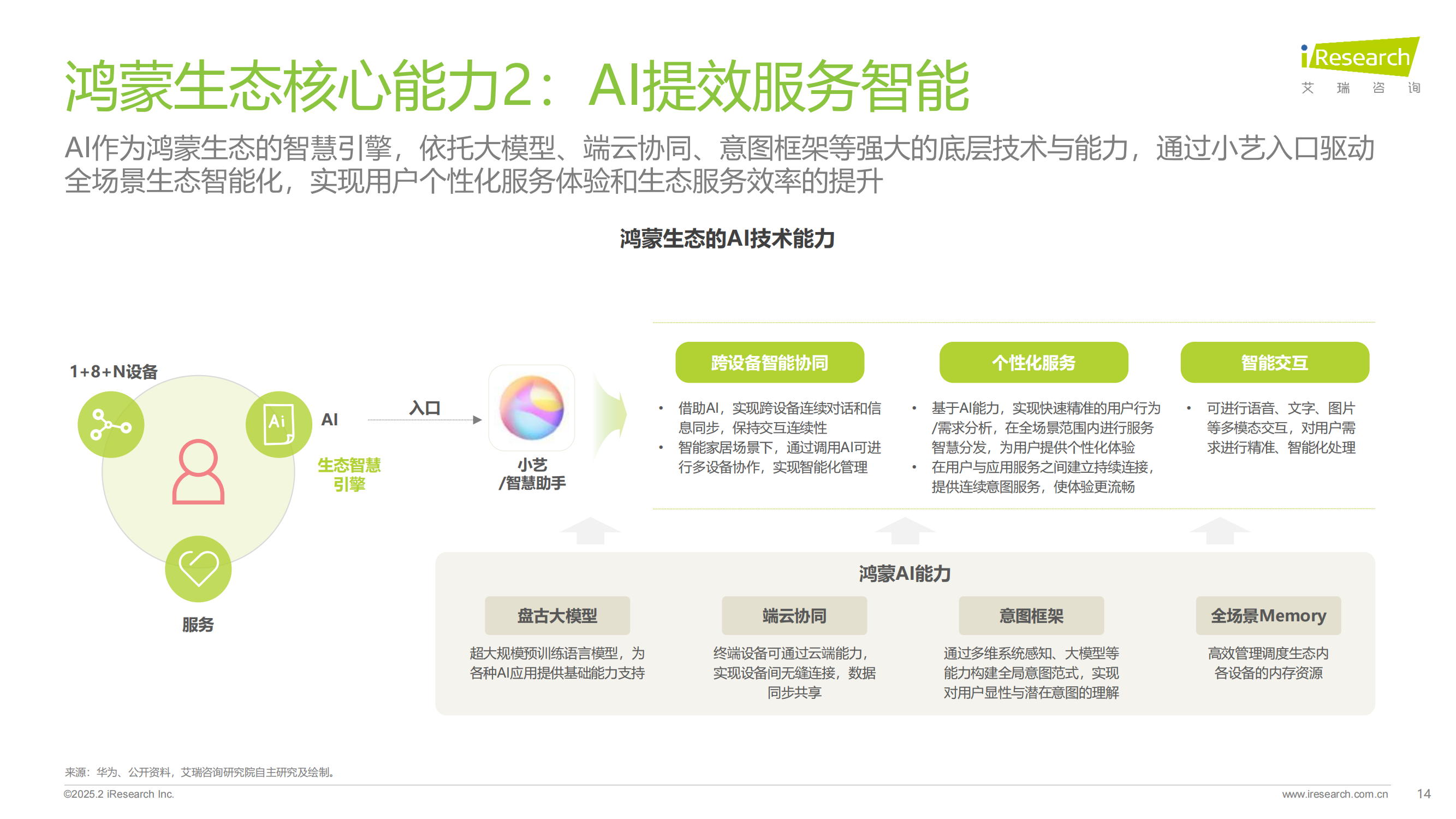Click description 终端设备可通过云端能力

[794, 673]
